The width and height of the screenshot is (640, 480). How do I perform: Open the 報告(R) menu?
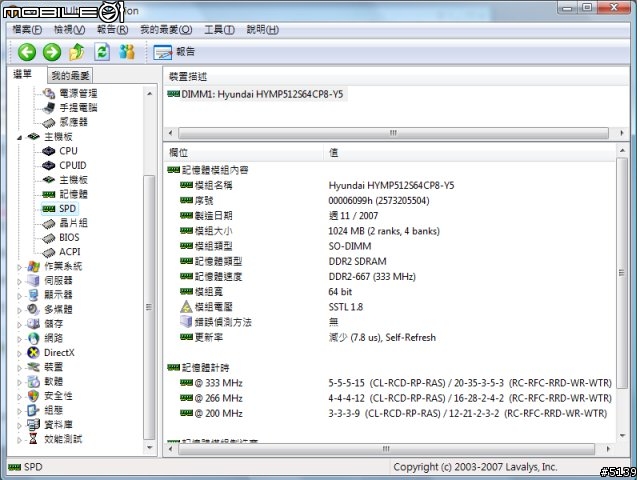112,30
